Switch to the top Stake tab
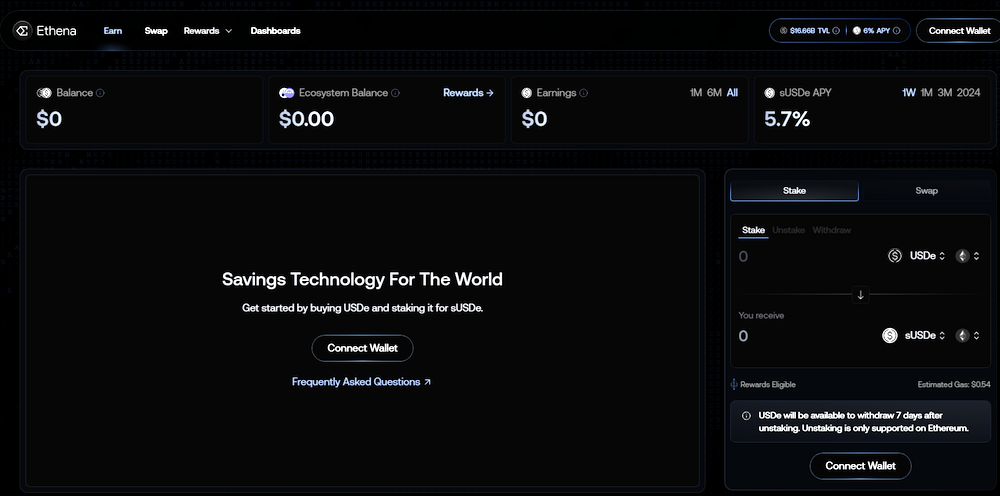 794,191
